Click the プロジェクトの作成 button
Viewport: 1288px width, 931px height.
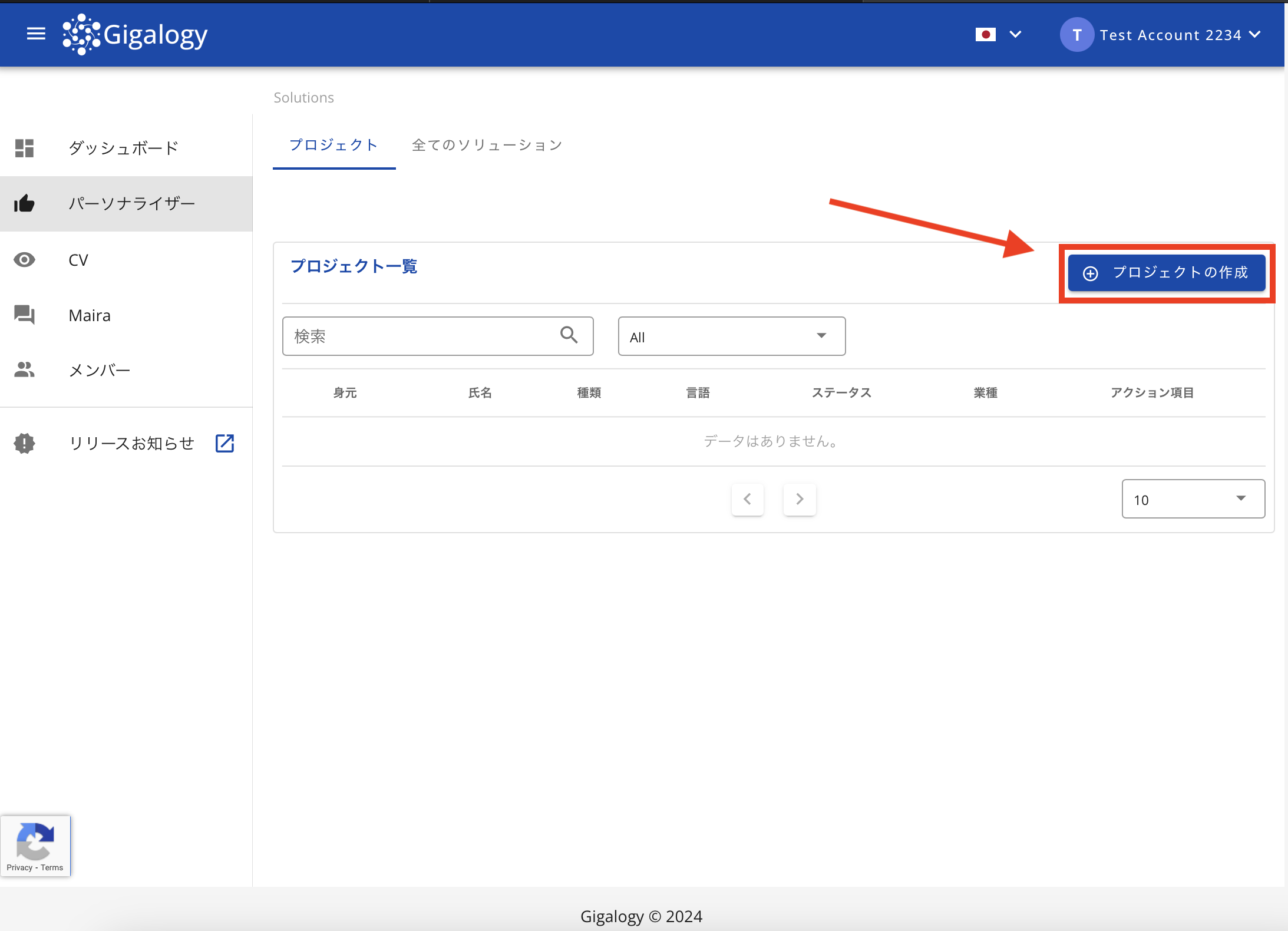1166,273
